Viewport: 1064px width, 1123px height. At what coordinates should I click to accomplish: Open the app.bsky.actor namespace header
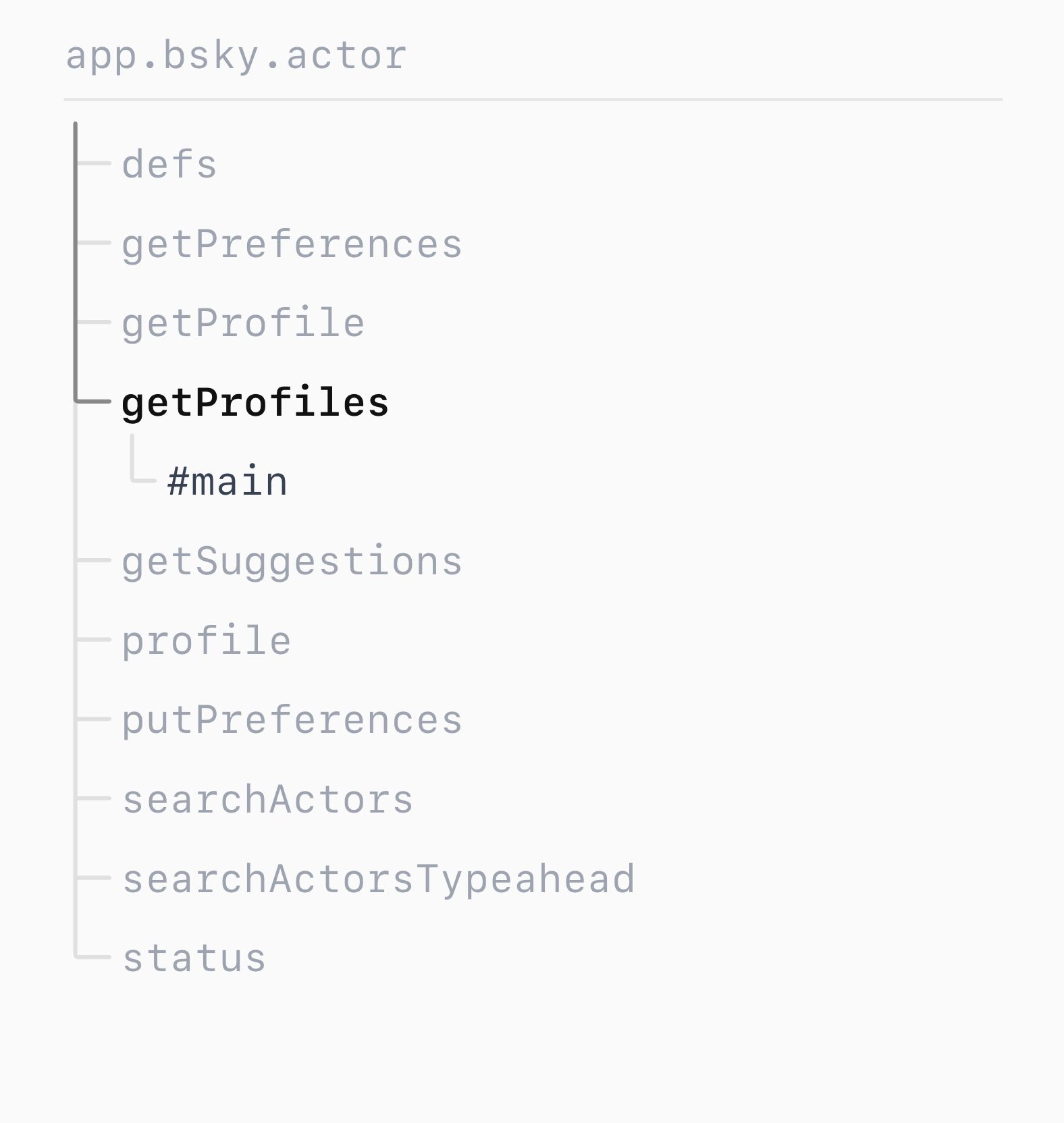(x=236, y=55)
